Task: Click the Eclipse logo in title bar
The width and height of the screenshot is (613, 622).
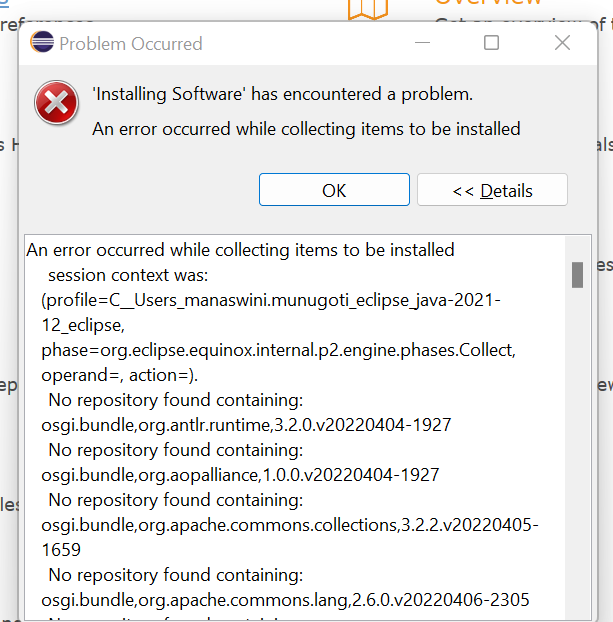Action: coord(42,42)
